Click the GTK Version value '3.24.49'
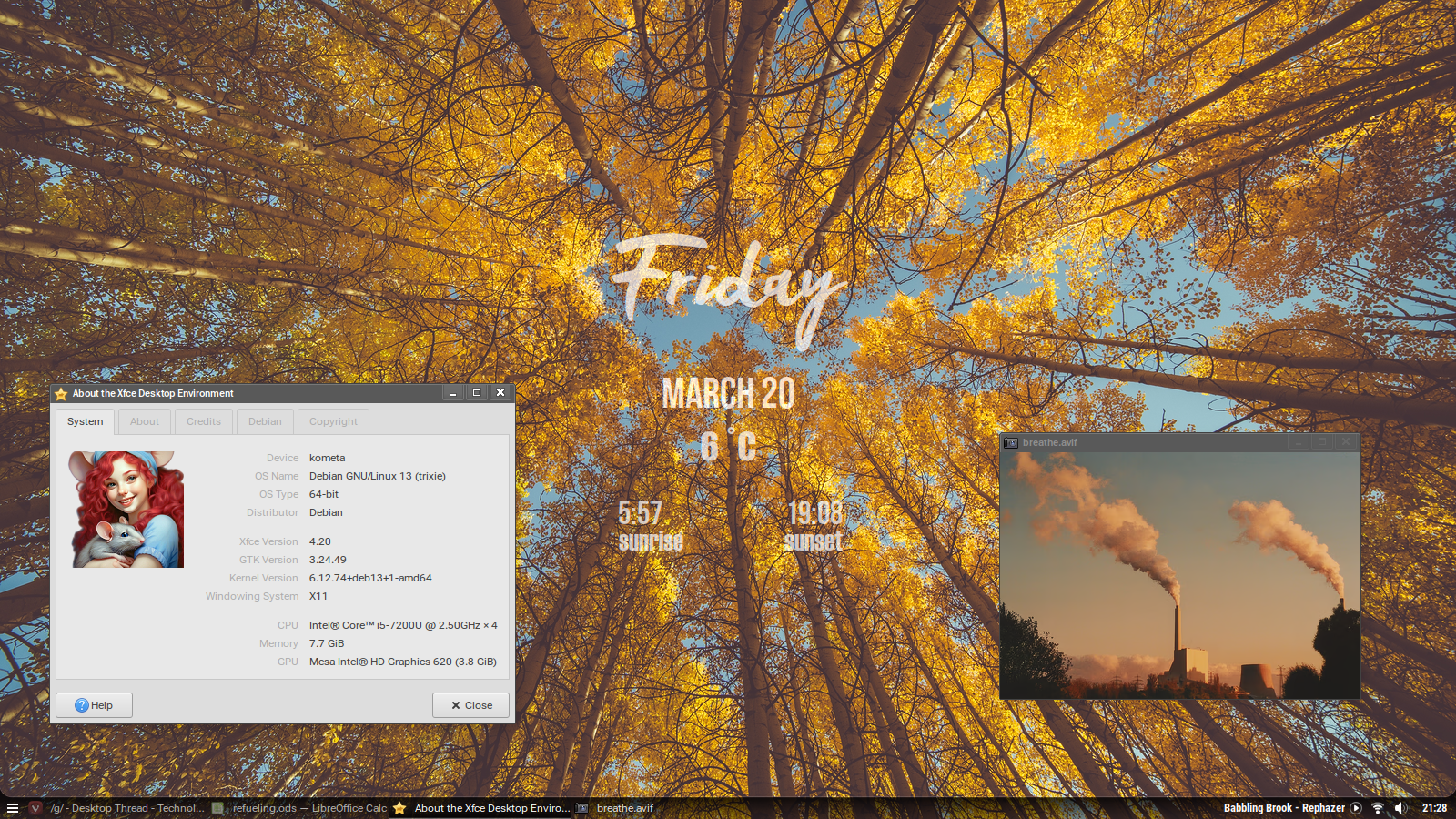This screenshot has width=1456, height=819. pyautogui.click(x=328, y=560)
